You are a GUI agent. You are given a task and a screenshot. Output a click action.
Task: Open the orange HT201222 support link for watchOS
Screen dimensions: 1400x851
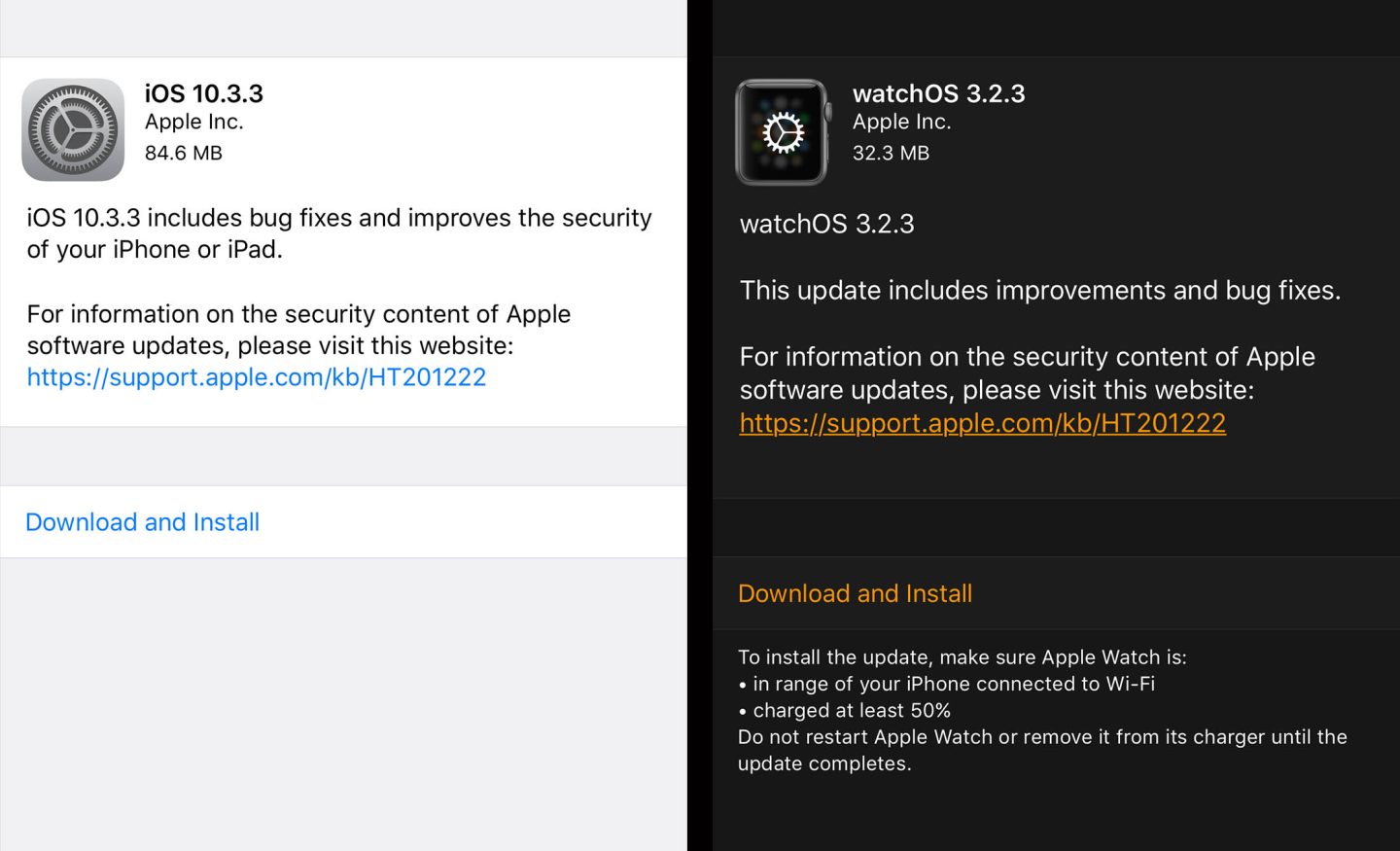(982, 423)
